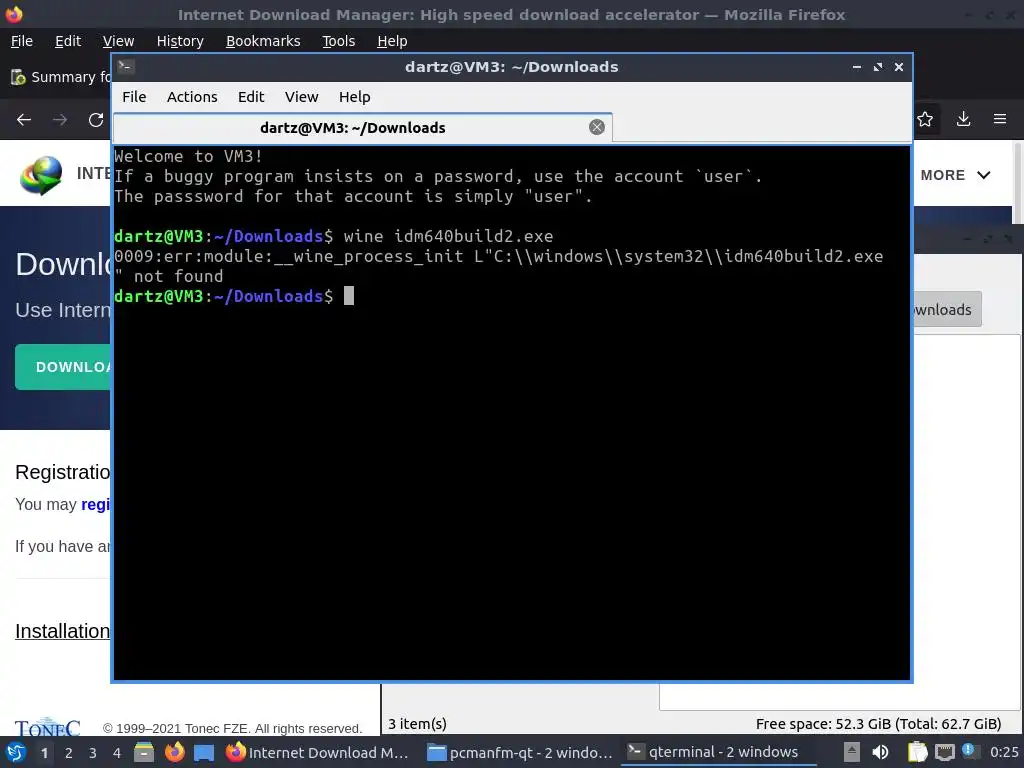Viewport: 1024px width, 768px height.
Task: Open the LXQt start menu
Action: point(16,752)
